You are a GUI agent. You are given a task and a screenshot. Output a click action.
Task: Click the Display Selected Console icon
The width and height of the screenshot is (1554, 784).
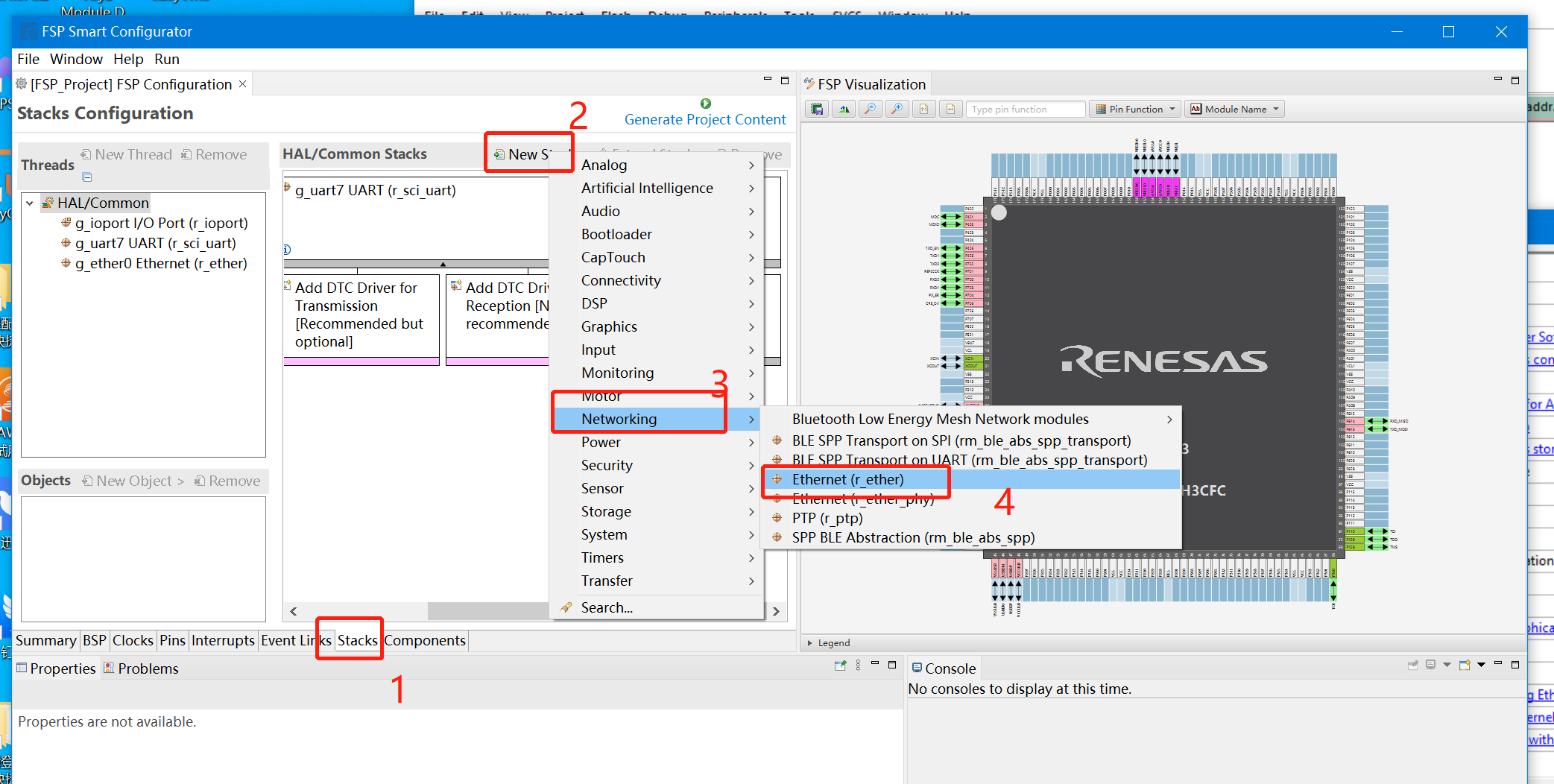(x=1430, y=665)
